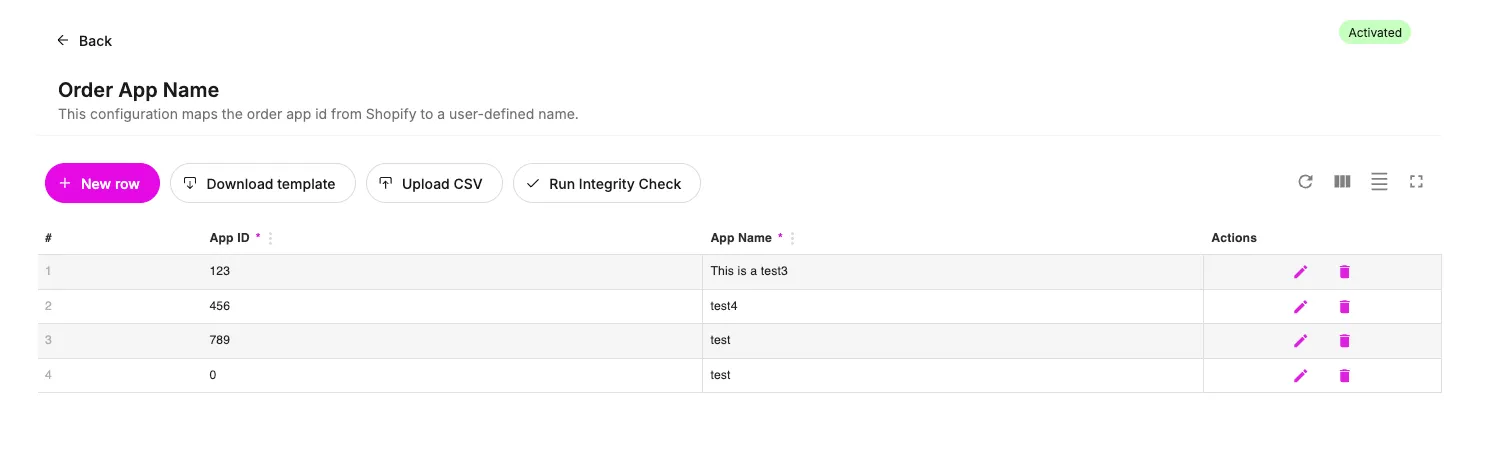
Task: Click the App ID cell '789'
Action: [452, 341]
